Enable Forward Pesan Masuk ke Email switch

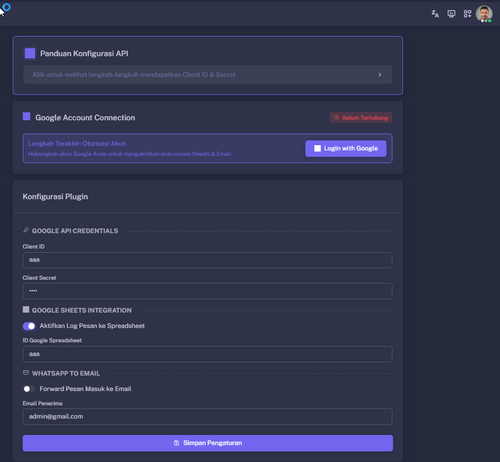click(29, 389)
